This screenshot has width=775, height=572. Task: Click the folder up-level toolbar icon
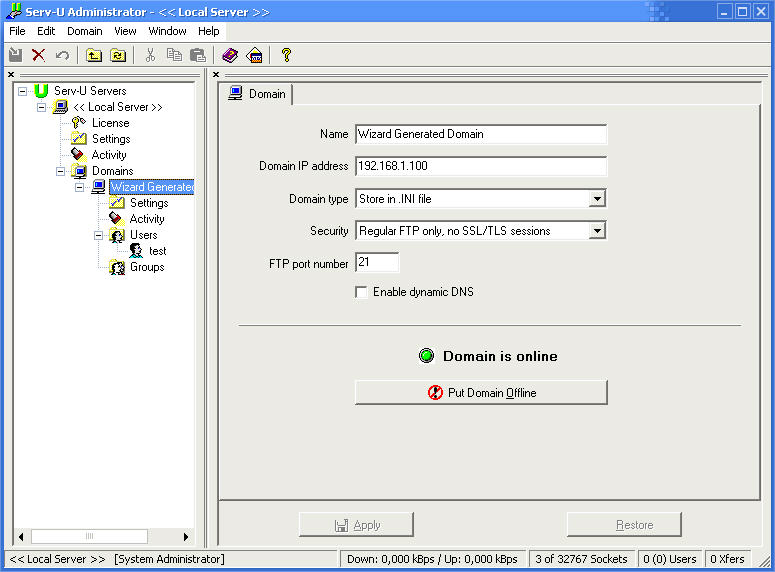coord(94,55)
